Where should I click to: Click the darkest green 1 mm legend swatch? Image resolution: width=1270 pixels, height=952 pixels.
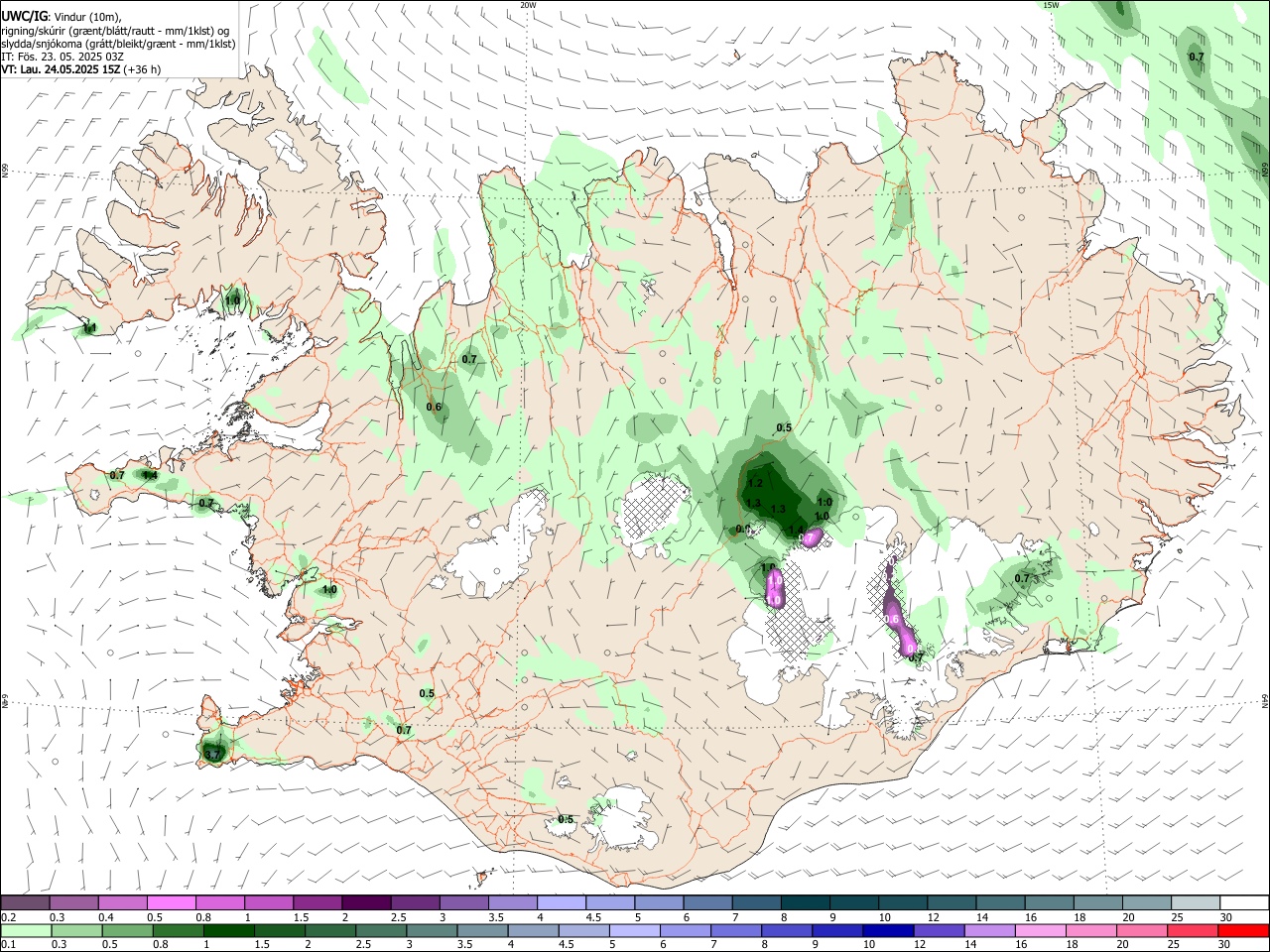pos(229,931)
